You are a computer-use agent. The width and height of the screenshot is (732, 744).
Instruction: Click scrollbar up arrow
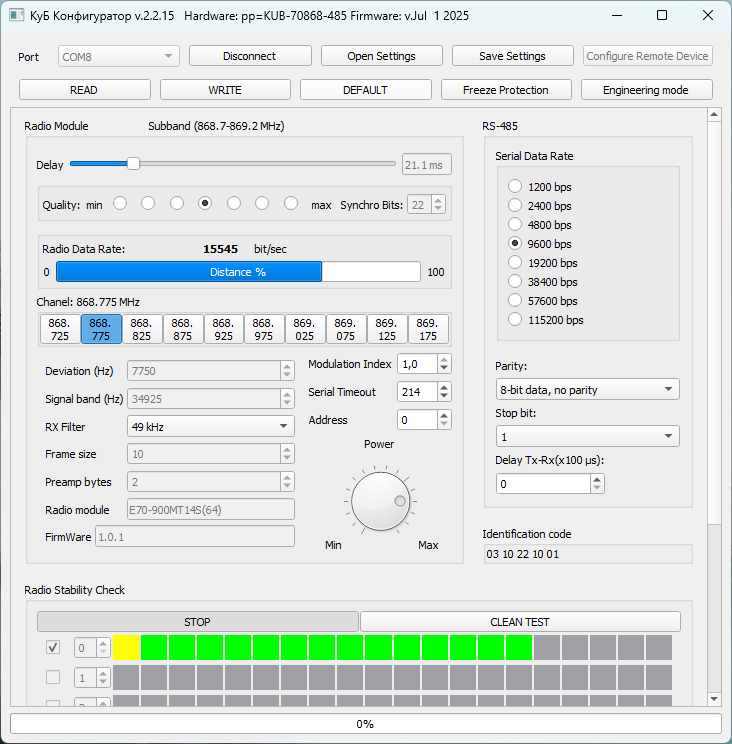click(714, 114)
